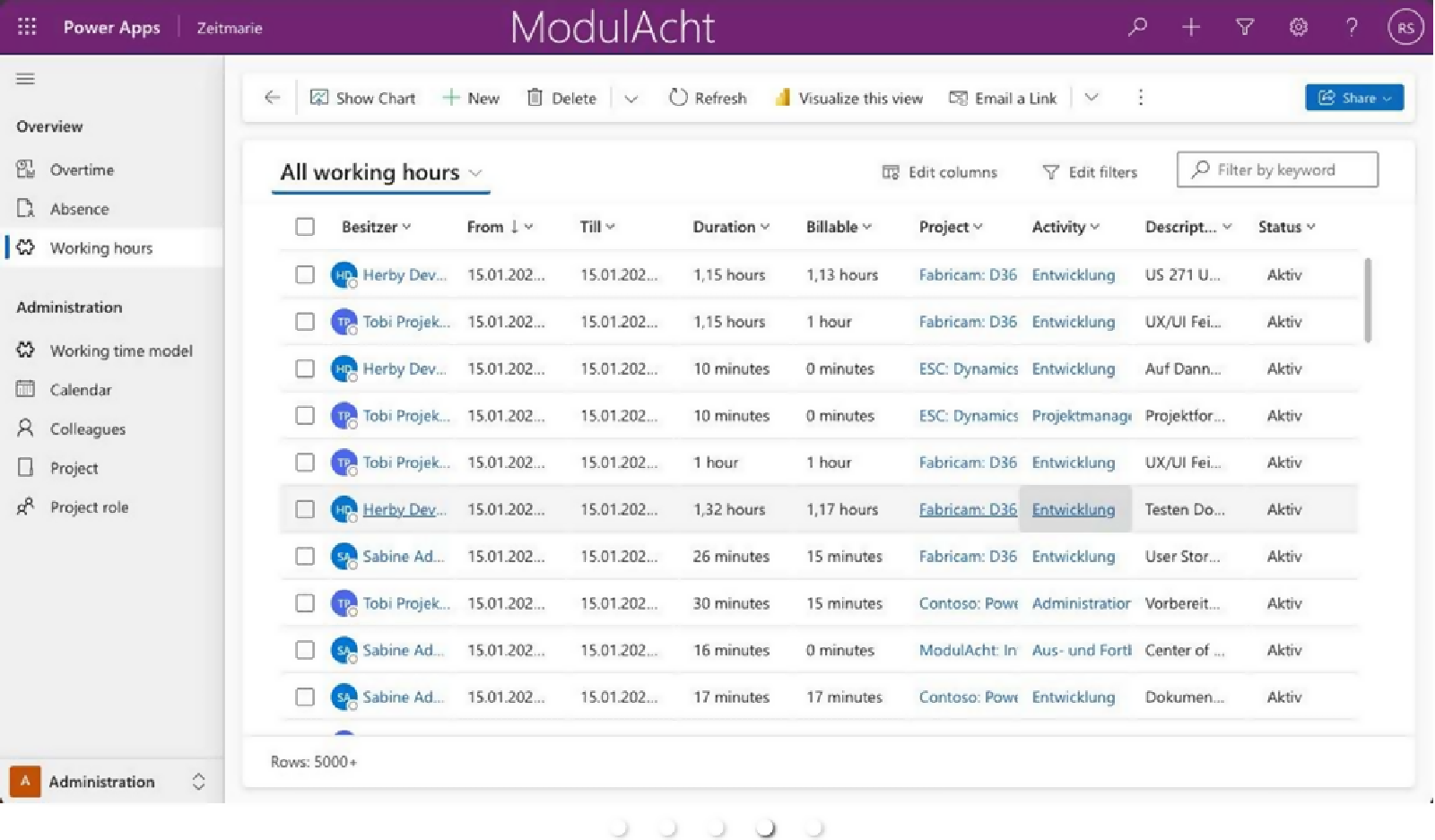Screen dimensions: 1435x840
Task: Tick the select-all checkbox in header row
Action: click(x=305, y=227)
